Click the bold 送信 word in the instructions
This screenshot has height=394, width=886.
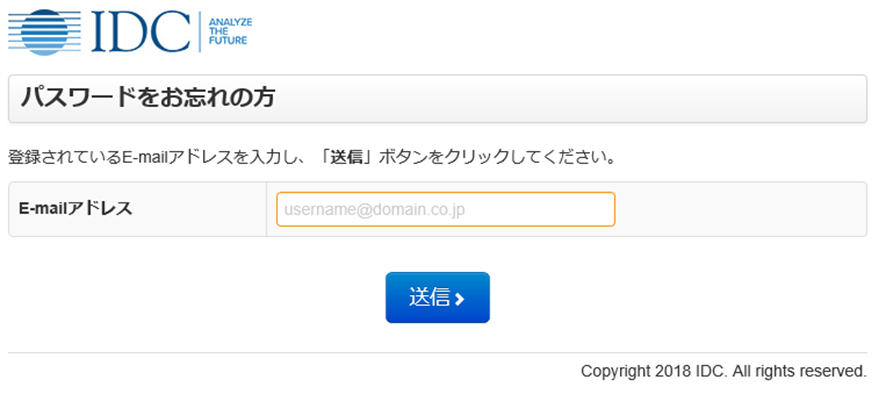(x=346, y=157)
